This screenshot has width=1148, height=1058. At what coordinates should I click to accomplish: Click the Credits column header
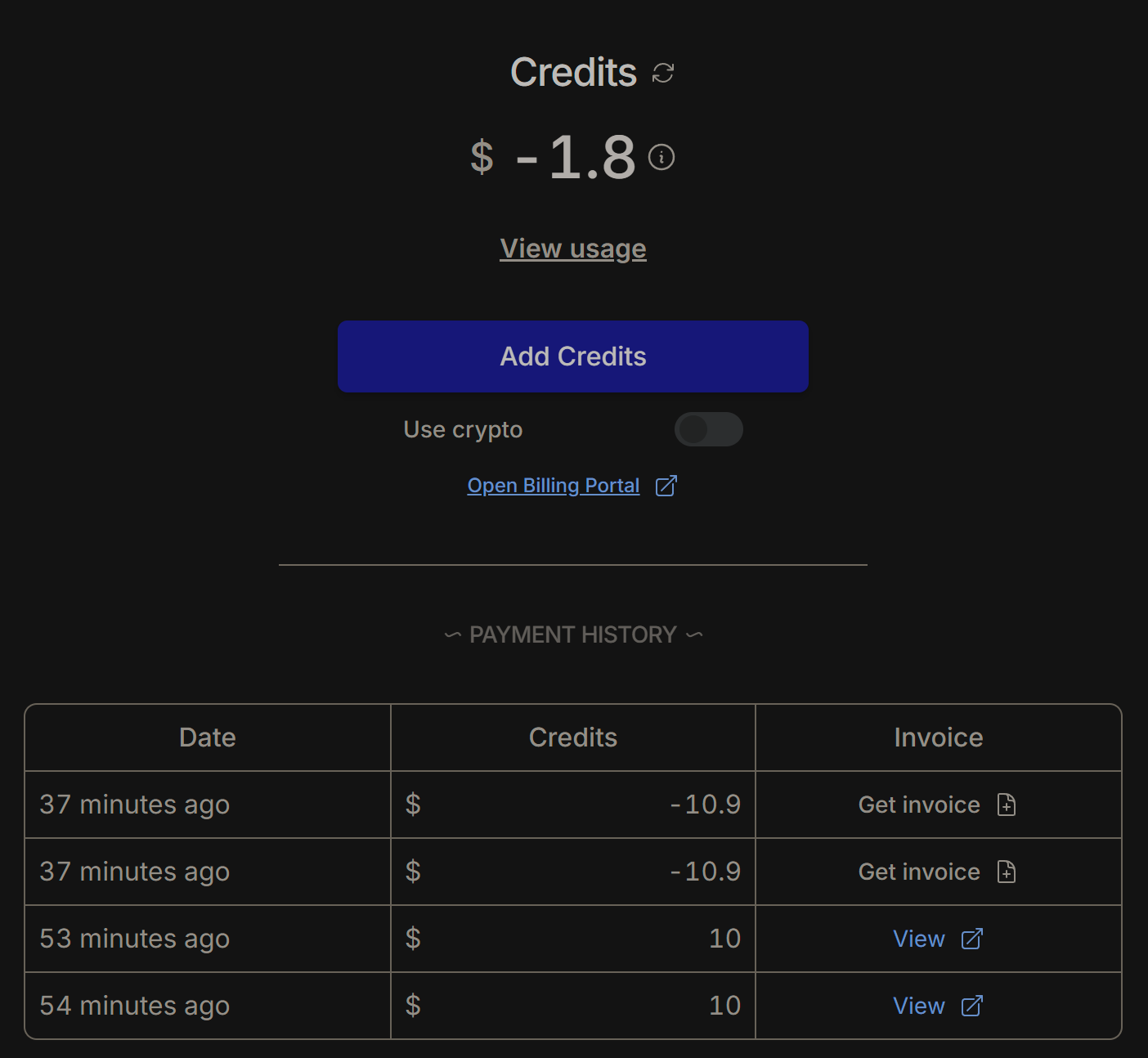(x=573, y=737)
